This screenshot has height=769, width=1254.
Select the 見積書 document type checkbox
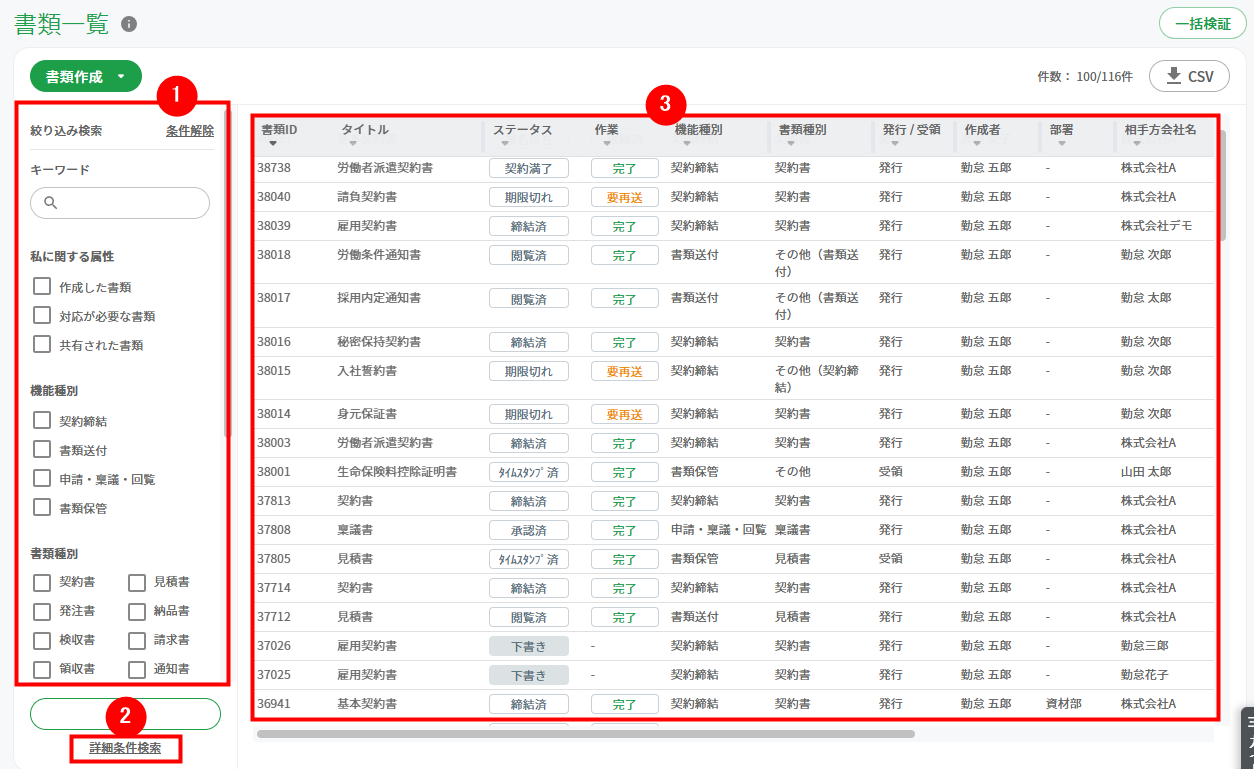(x=137, y=582)
